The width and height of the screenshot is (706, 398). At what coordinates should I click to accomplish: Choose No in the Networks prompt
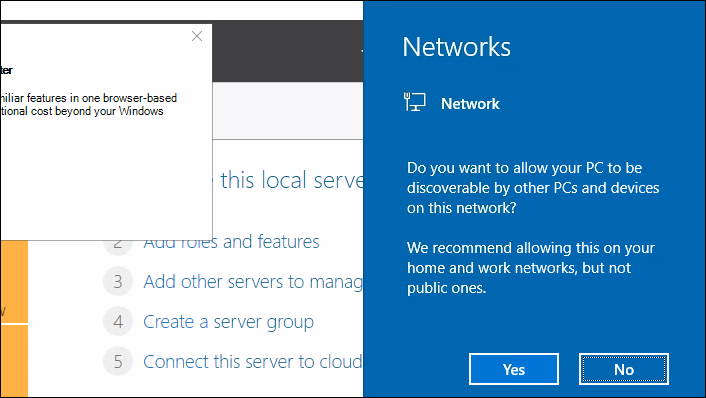(624, 369)
